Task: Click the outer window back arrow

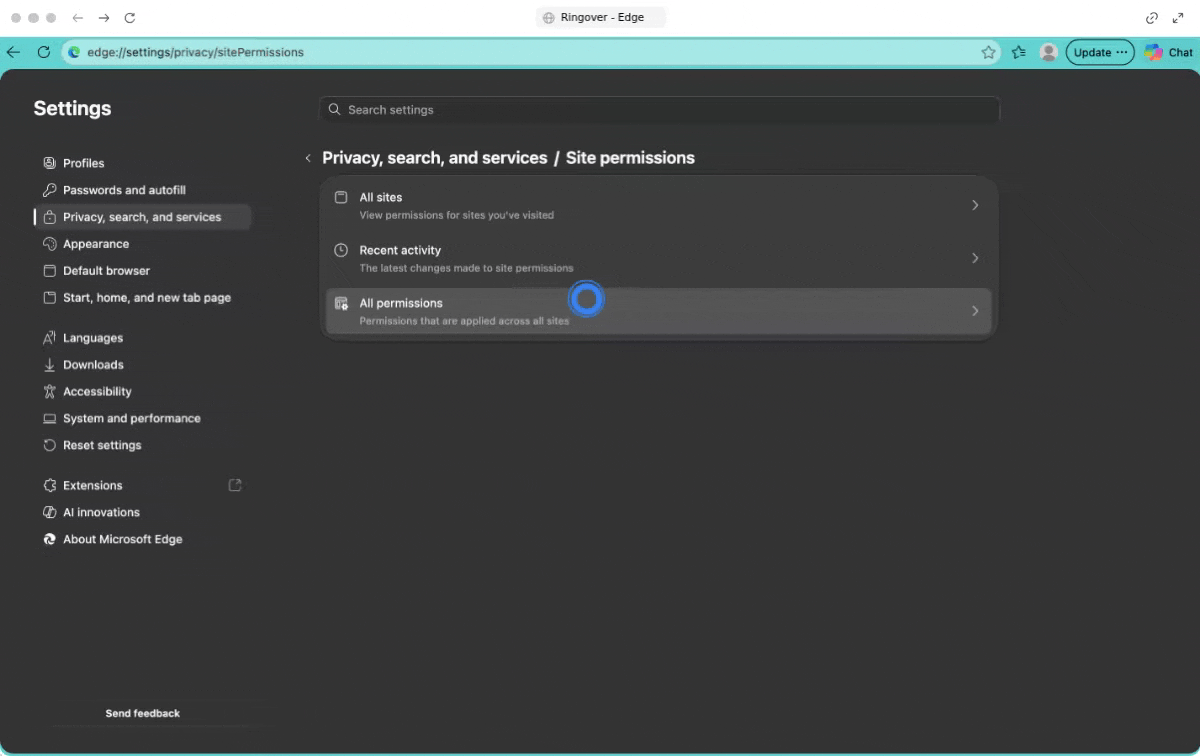Action: (x=78, y=18)
